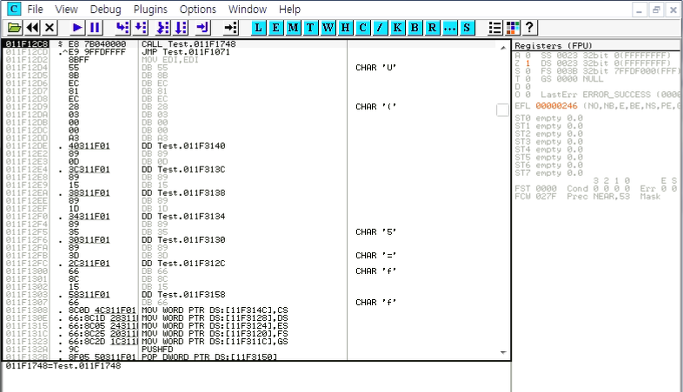Viewport: 683px width, 392px height.
Task: Show Patches with slash button
Action: pos(380,28)
